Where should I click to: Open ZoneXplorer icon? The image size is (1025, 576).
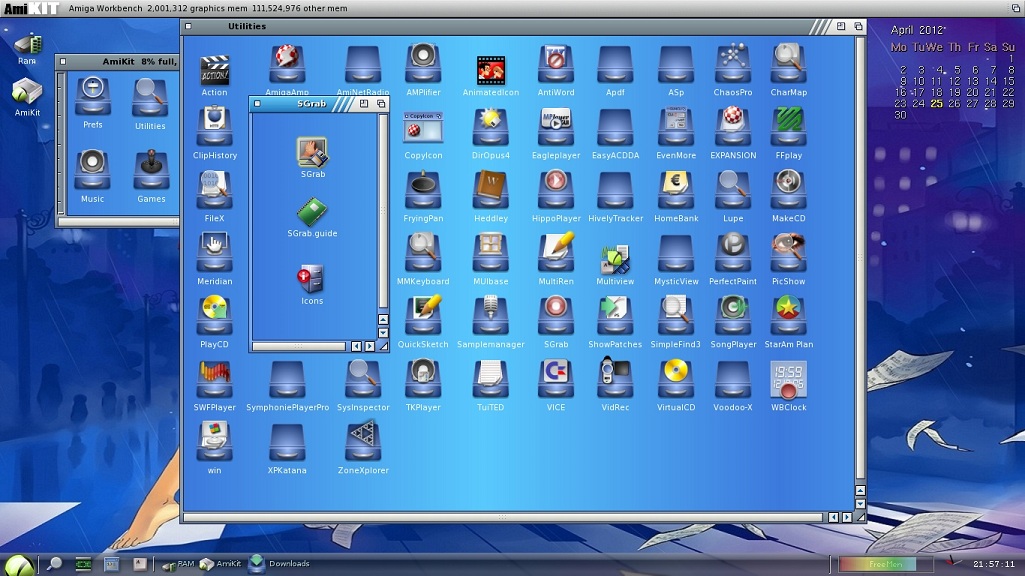[363, 441]
